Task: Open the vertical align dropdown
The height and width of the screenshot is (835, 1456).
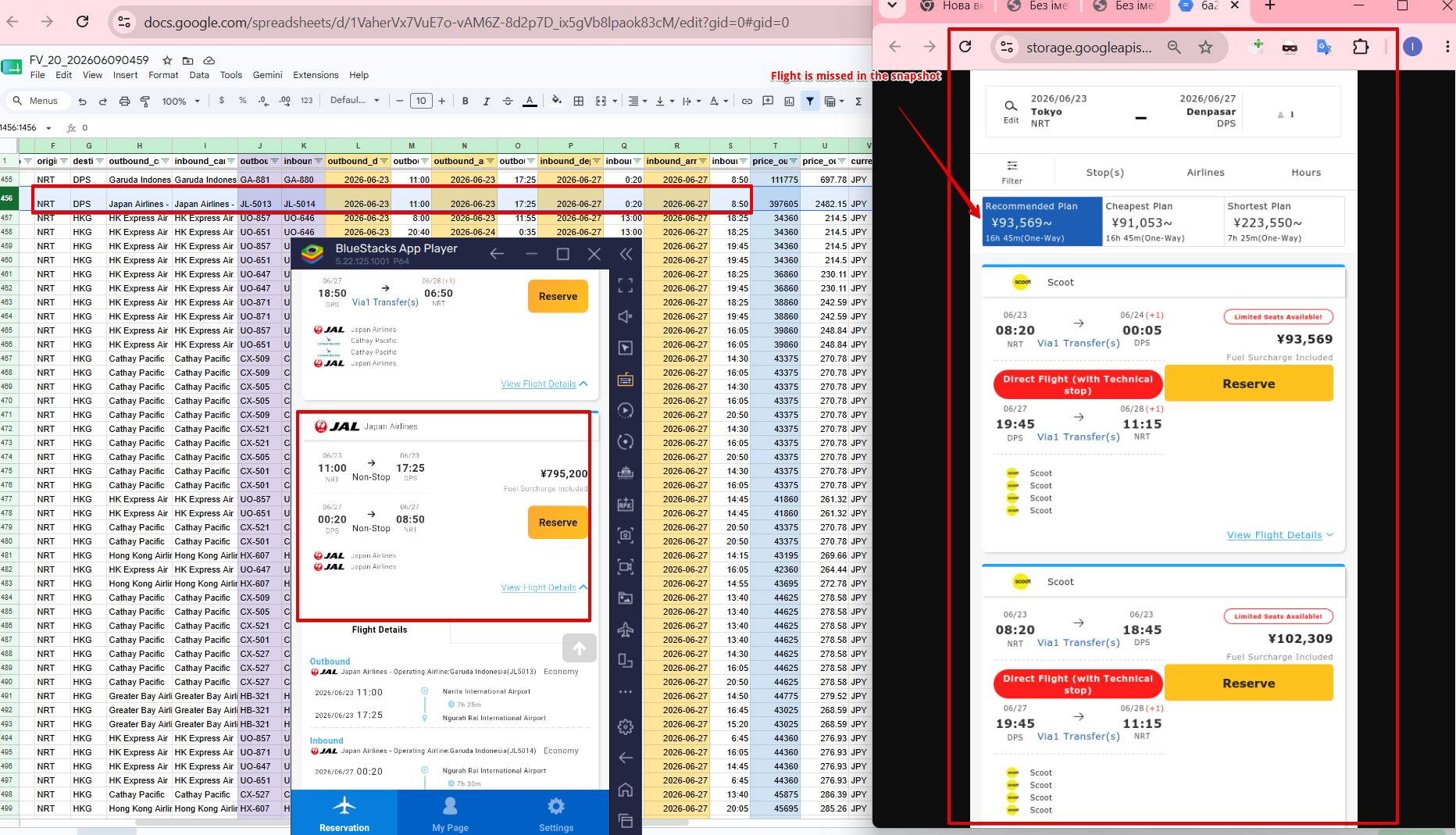Action: [664, 101]
